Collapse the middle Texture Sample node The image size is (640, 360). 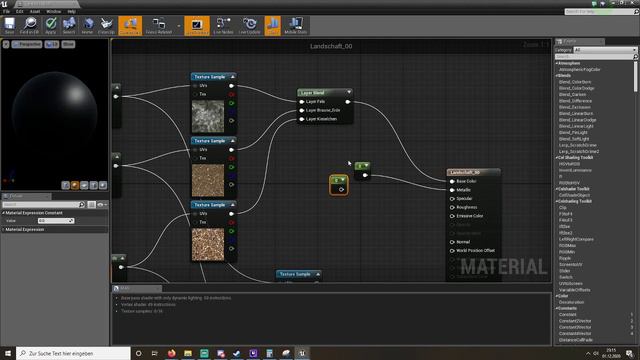coord(233,141)
